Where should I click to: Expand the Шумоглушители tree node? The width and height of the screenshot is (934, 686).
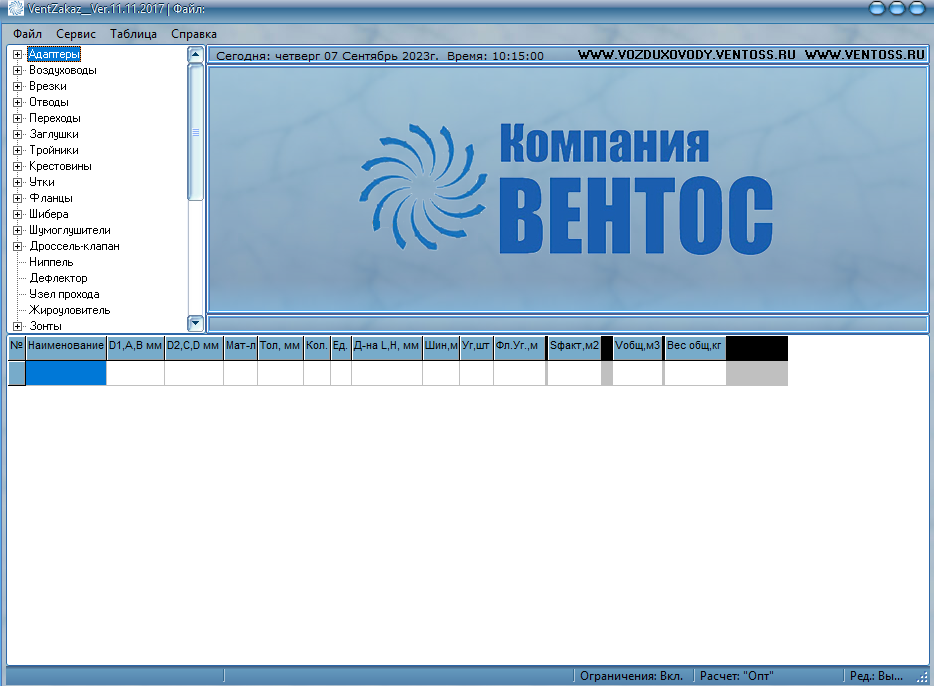pyautogui.click(x=17, y=230)
